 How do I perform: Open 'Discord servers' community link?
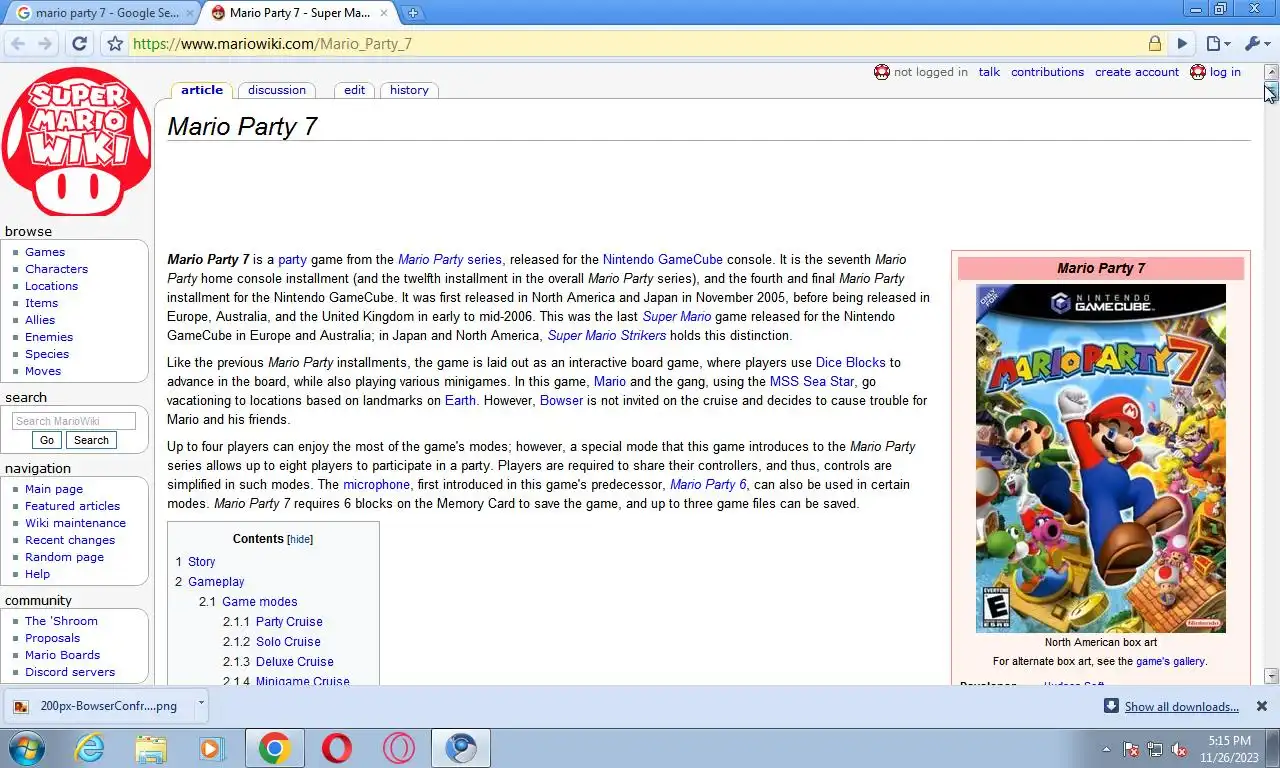click(x=70, y=672)
